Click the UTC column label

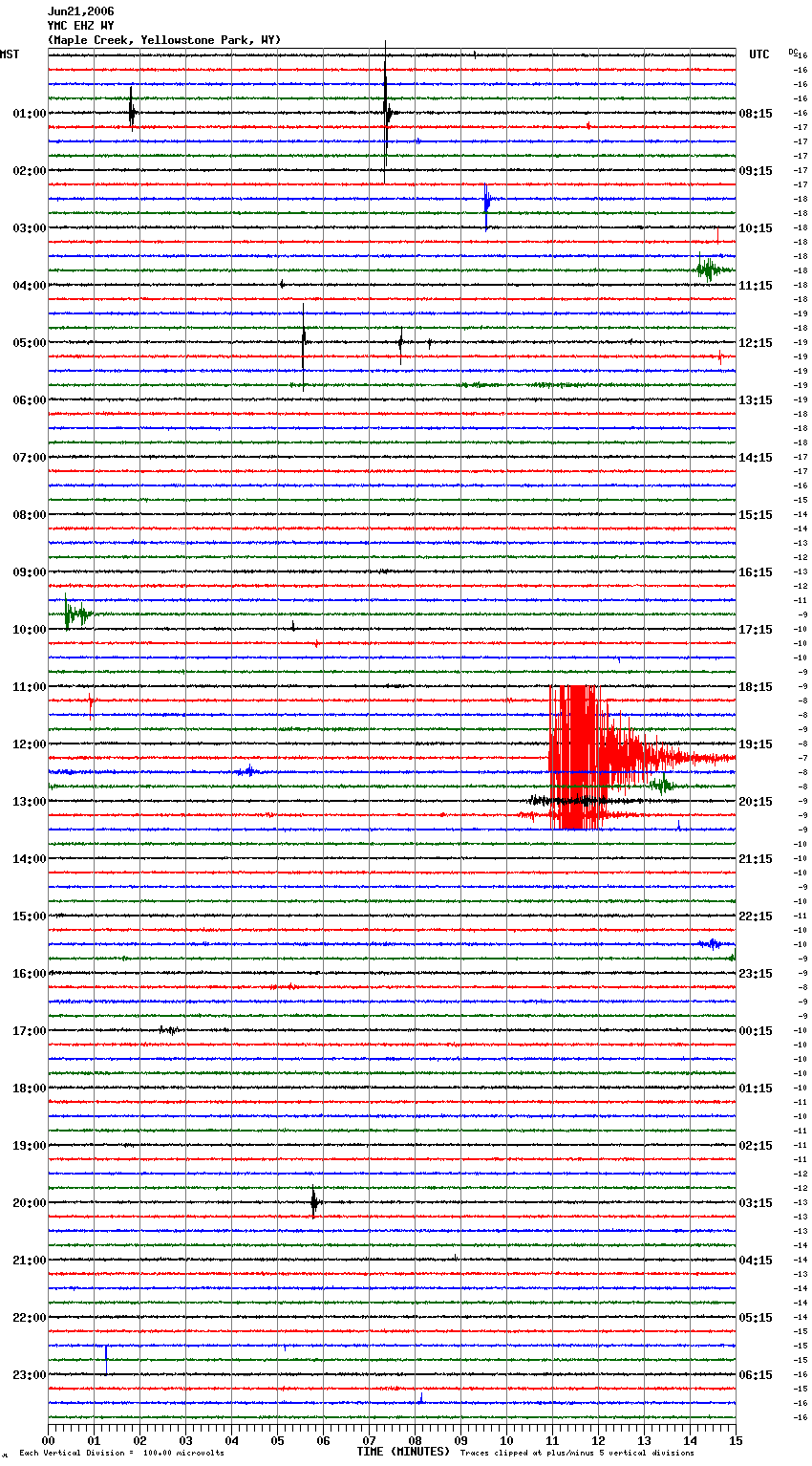click(x=759, y=54)
